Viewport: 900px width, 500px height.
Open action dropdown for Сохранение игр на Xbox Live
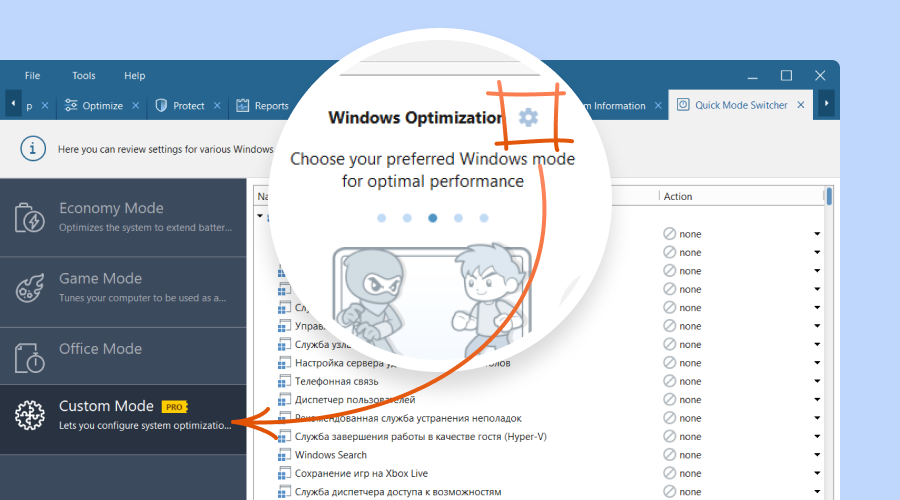pos(817,473)
